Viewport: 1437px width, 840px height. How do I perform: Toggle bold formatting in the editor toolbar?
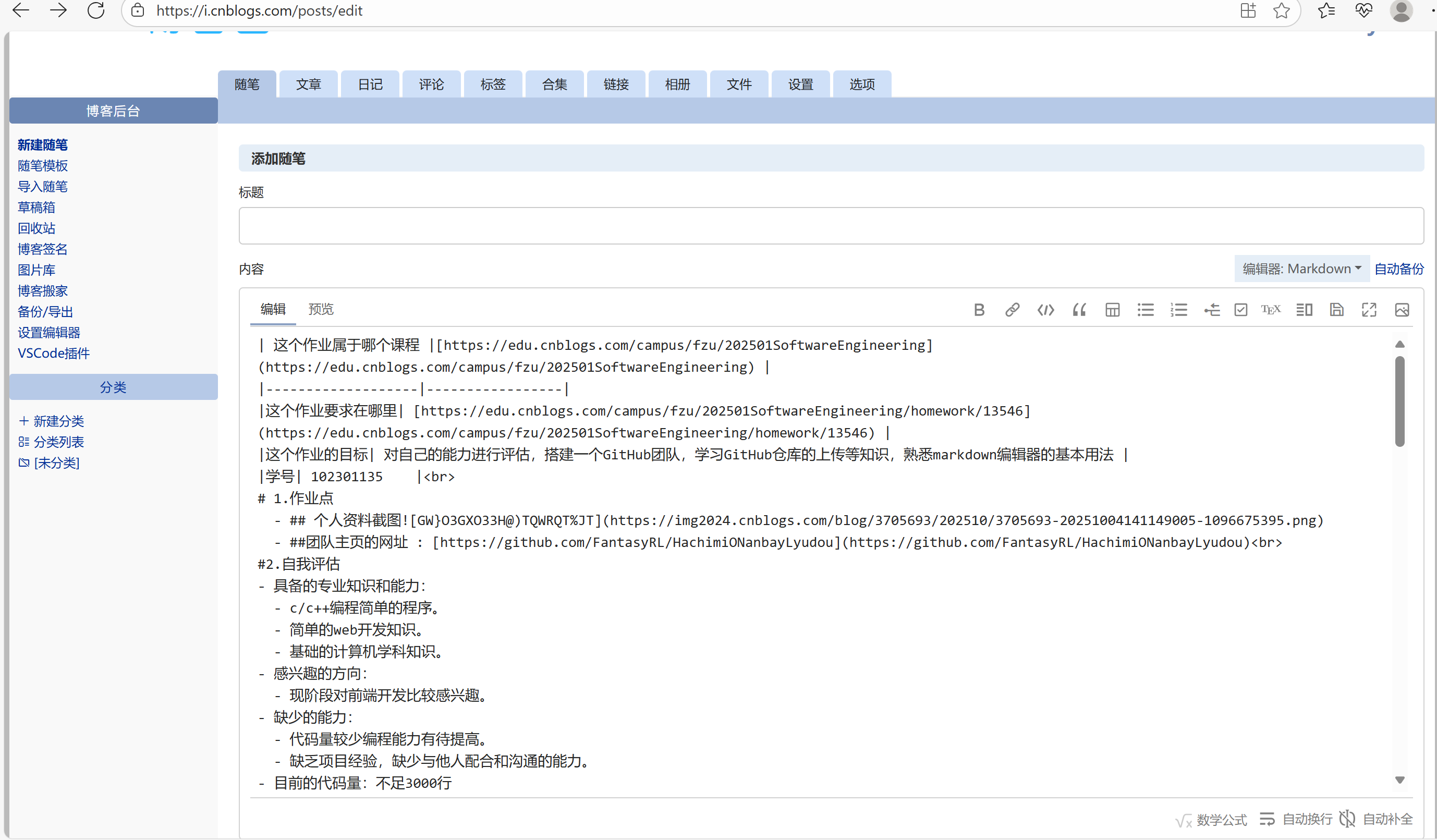[x=979, y=310]
